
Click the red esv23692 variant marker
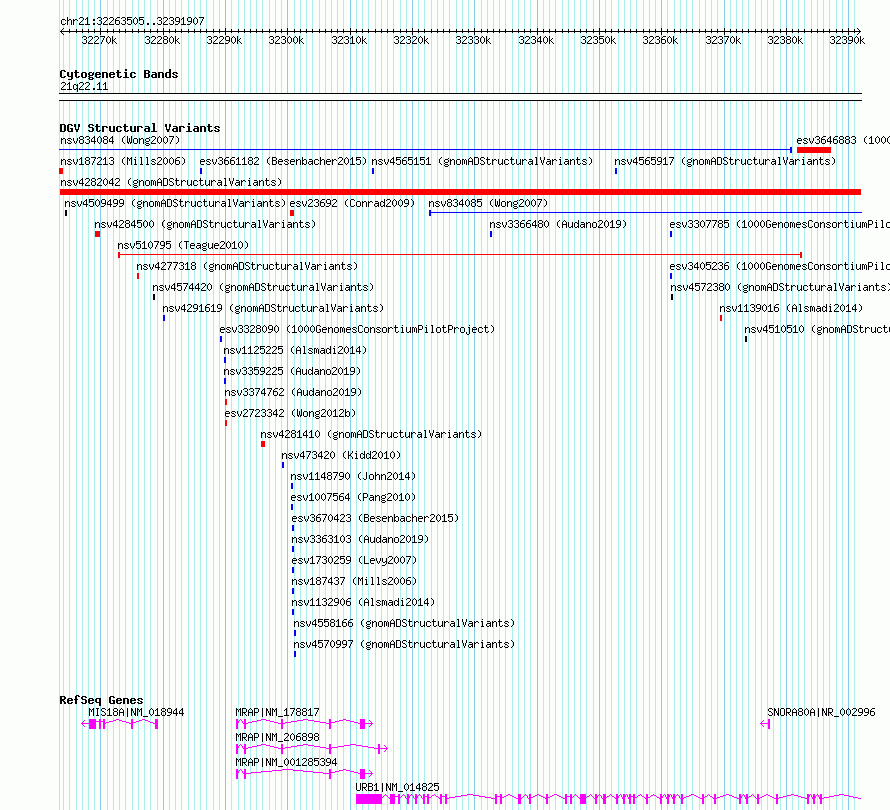pyautogui.click(x=292, y=213)
